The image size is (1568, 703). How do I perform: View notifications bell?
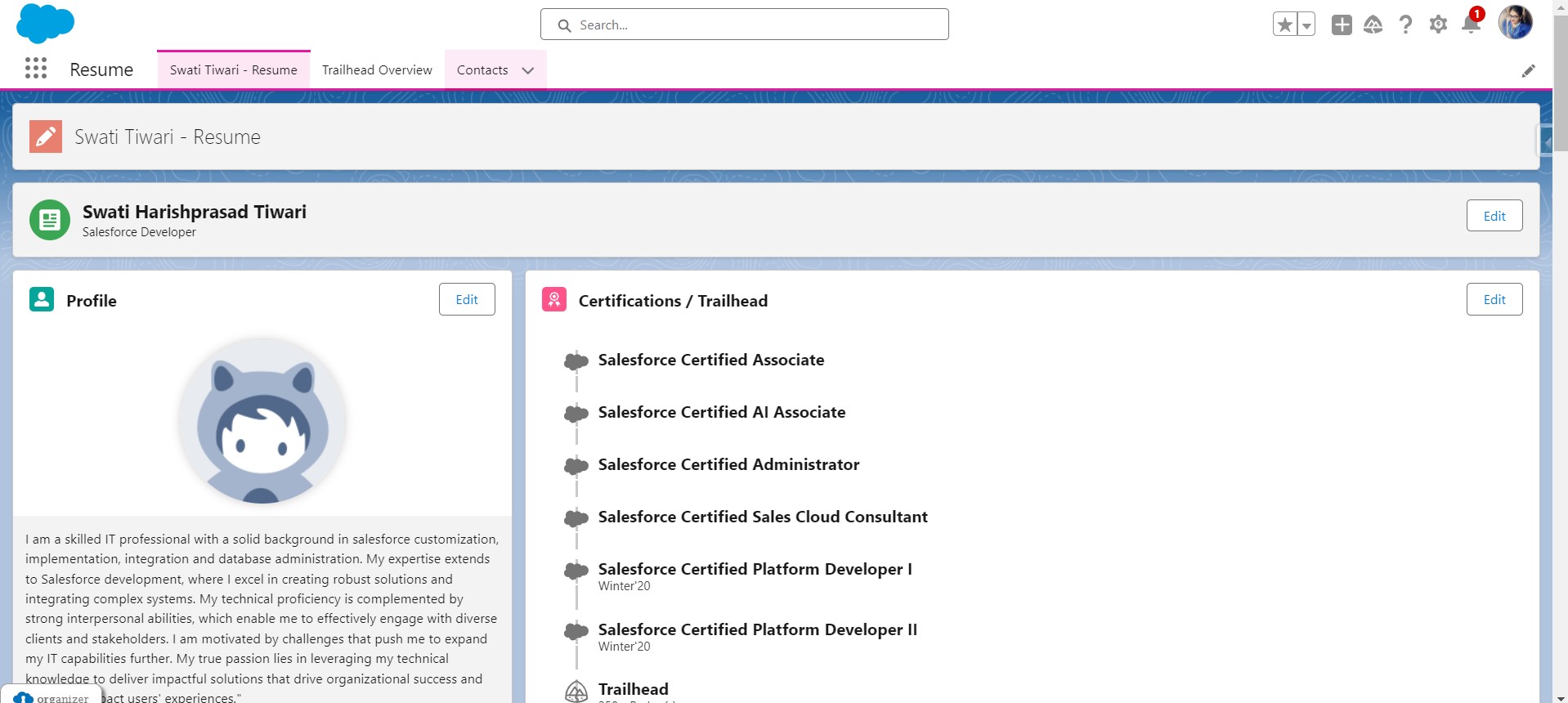[1471, 23]
